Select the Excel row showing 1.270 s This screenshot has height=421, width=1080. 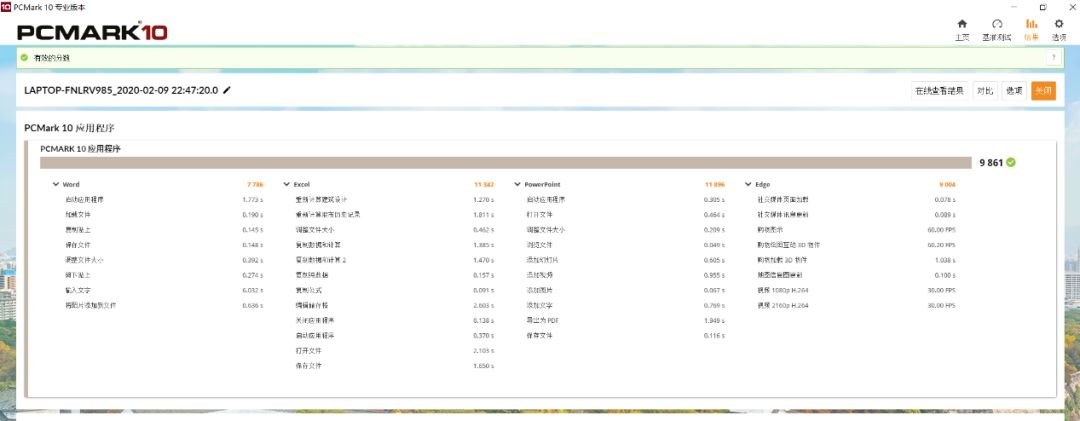tap(394, 200)
